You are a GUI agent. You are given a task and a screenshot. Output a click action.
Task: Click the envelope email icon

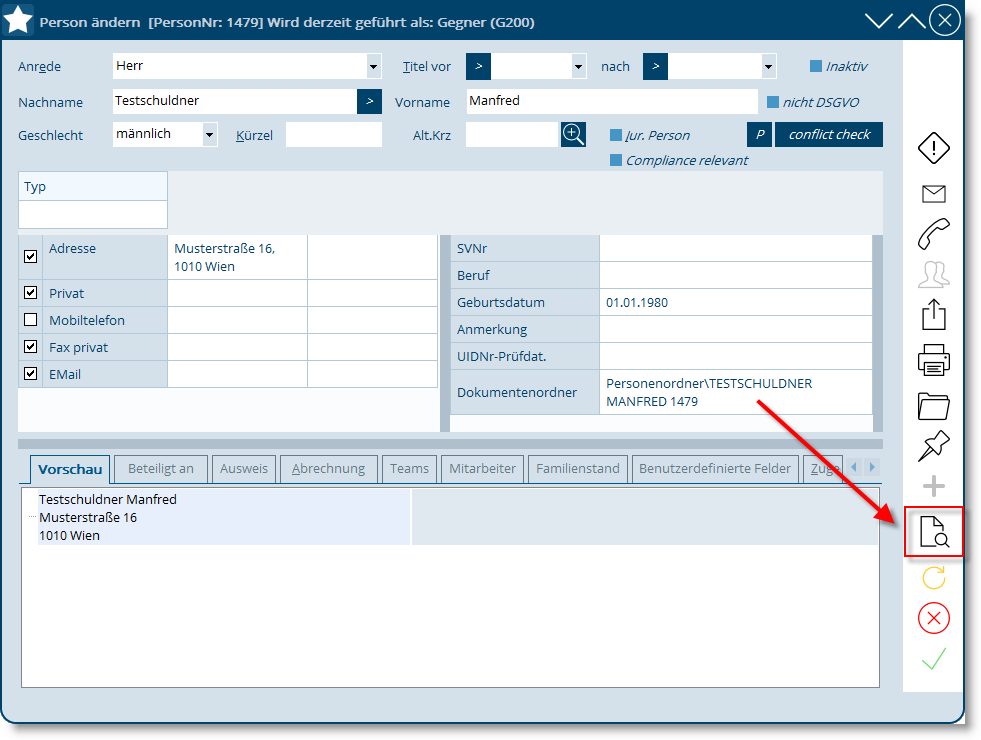click(x=933, y=194)
